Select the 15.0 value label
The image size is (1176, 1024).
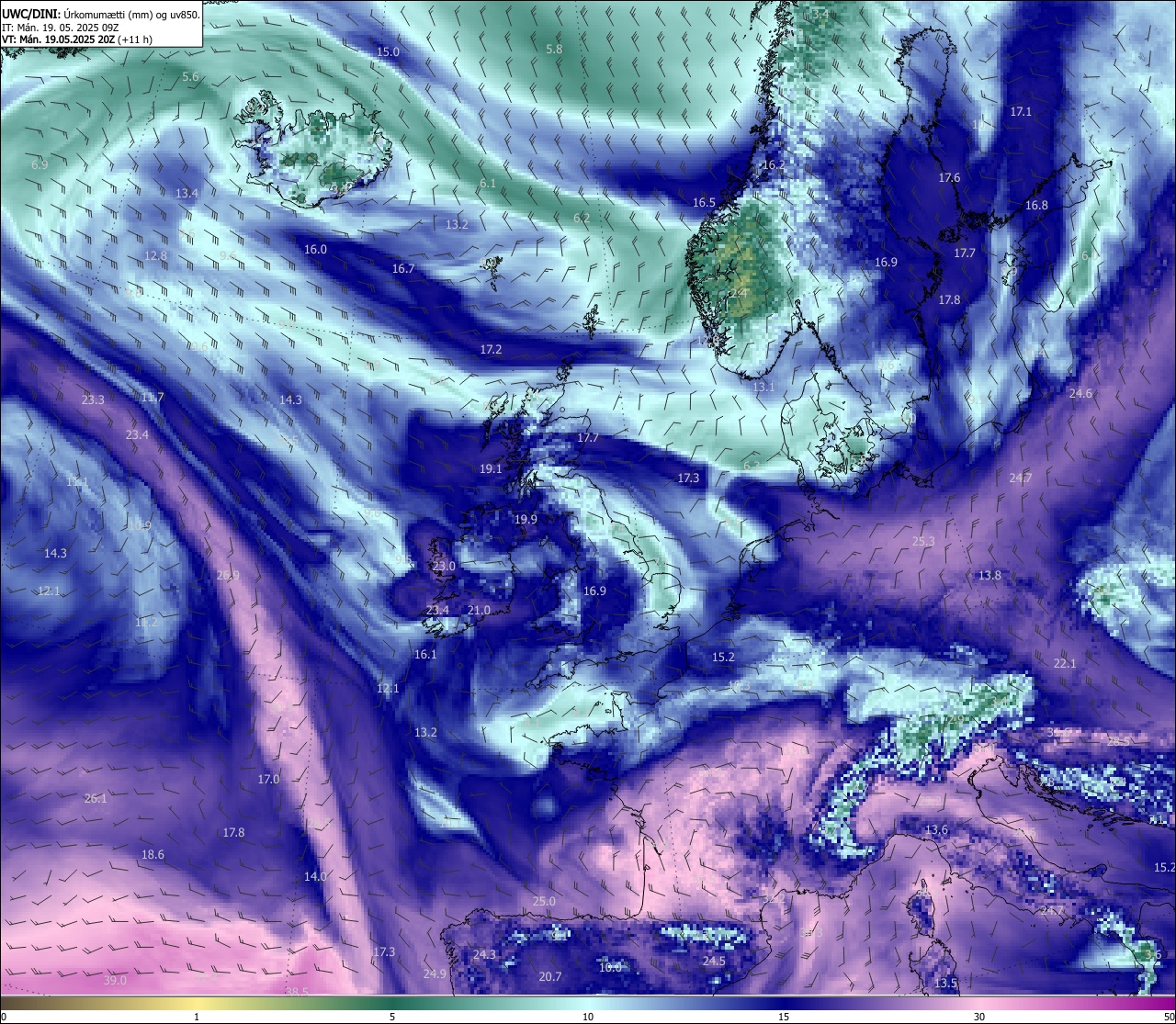tap(389, 52)
